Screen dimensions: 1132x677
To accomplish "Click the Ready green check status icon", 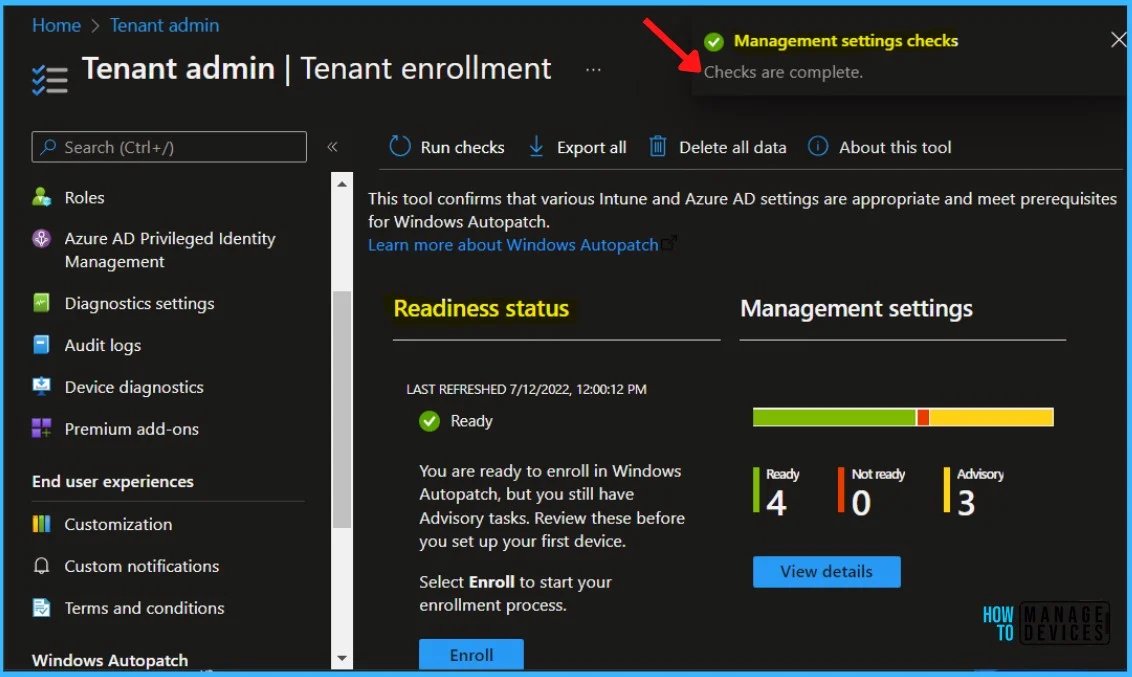I will pyautogui.click(x=430, y=421).
